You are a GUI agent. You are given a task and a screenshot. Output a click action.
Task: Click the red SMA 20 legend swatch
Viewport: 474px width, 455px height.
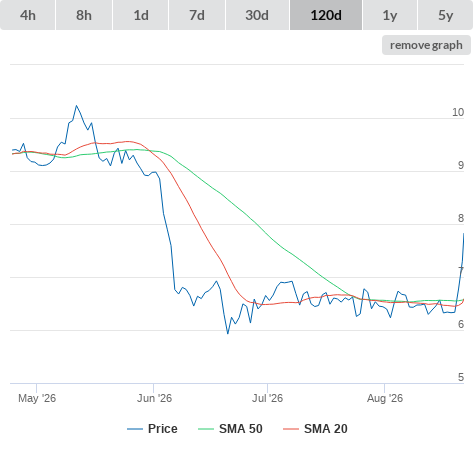pyautogui.click(x=291, y=429)
